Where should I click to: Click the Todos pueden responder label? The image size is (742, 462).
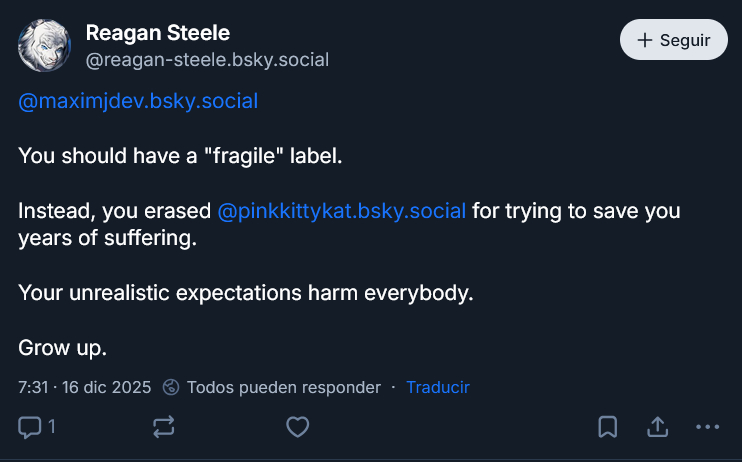(x=284, y=387)
